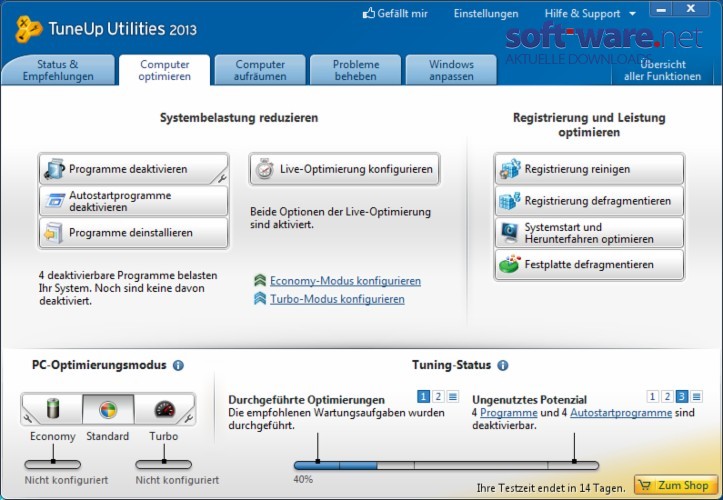Show info about PC-Optimierungsmodus
The width and height of the screenshot is (723, 500).
point(178,365)
